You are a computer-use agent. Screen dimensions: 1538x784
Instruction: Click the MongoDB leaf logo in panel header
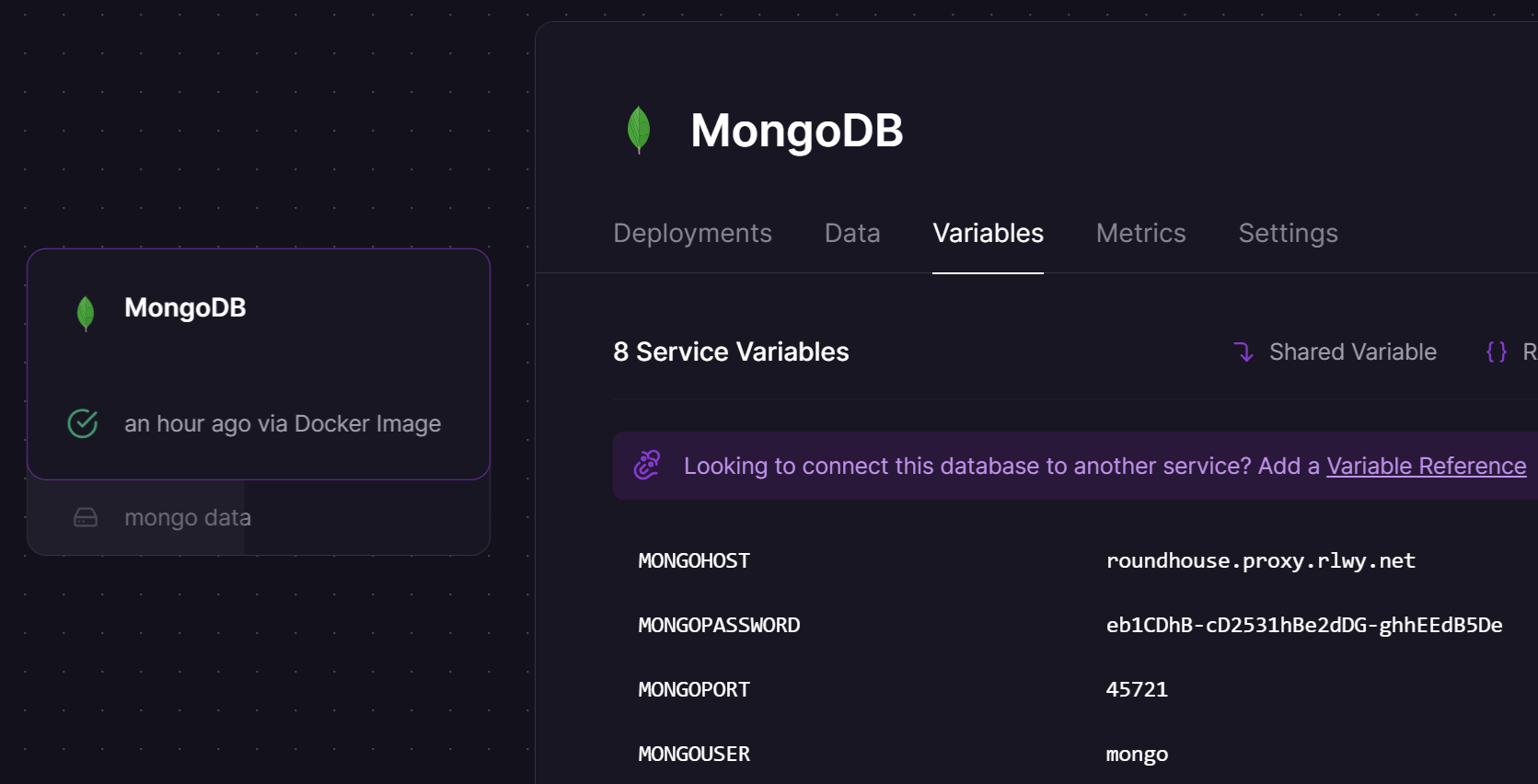639,130
